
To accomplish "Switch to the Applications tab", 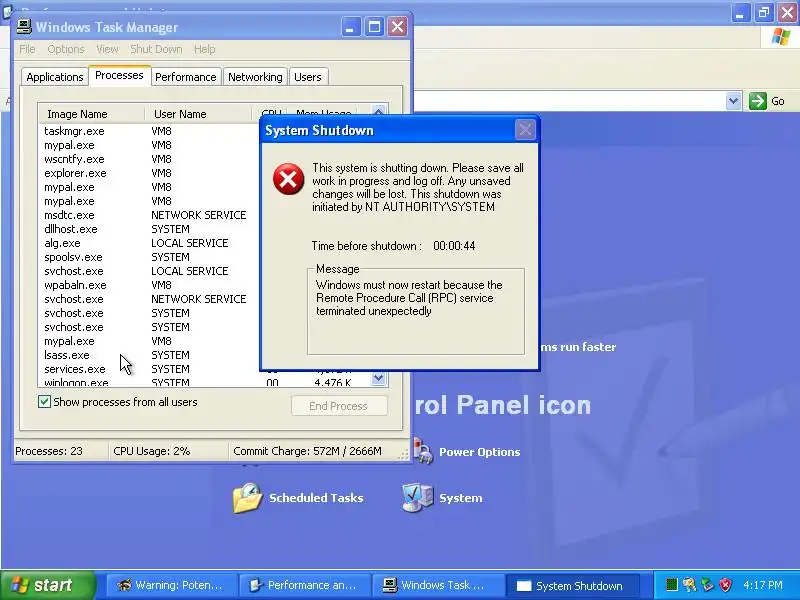I will [55, 77].
